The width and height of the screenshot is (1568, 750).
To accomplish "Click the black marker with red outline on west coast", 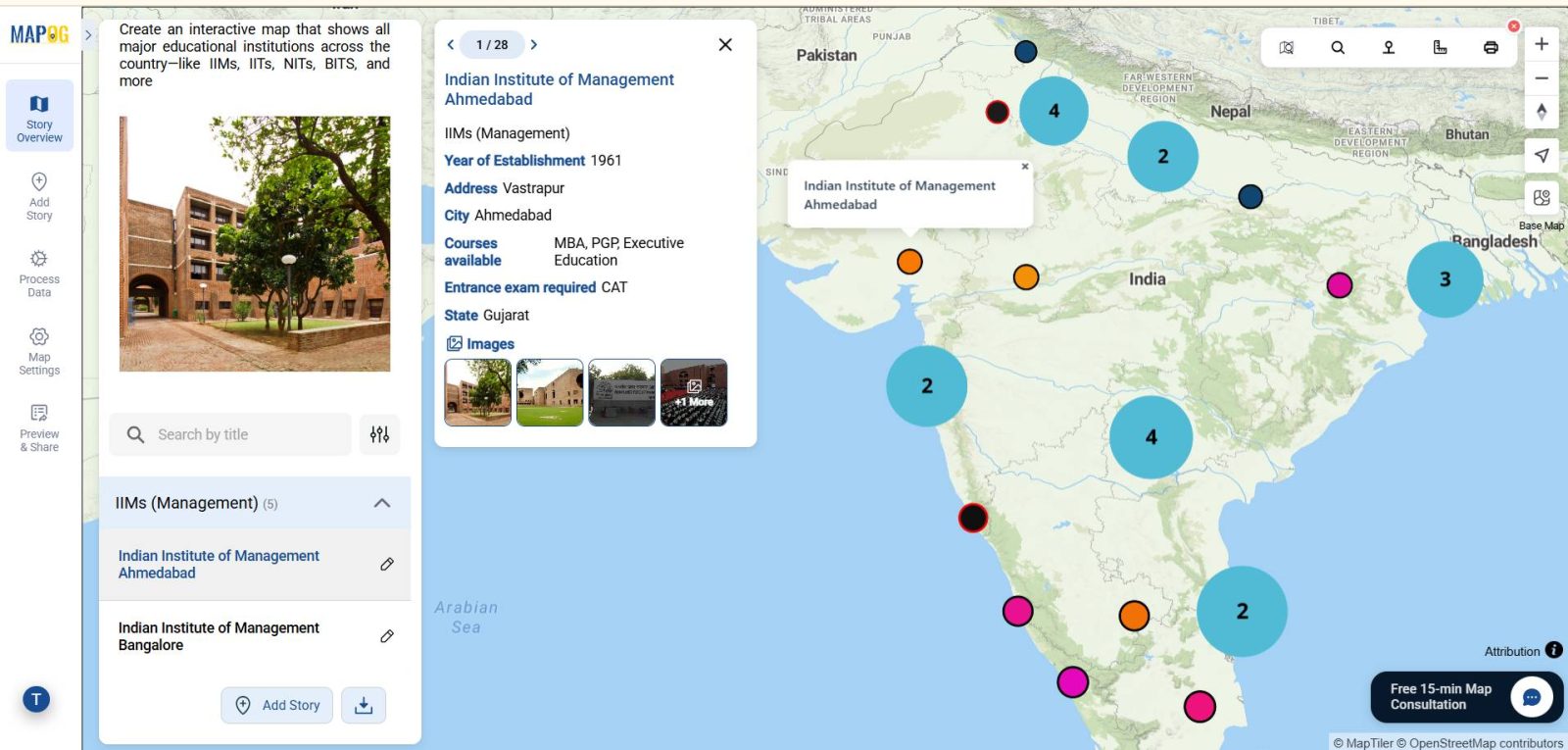I will 972,518.
